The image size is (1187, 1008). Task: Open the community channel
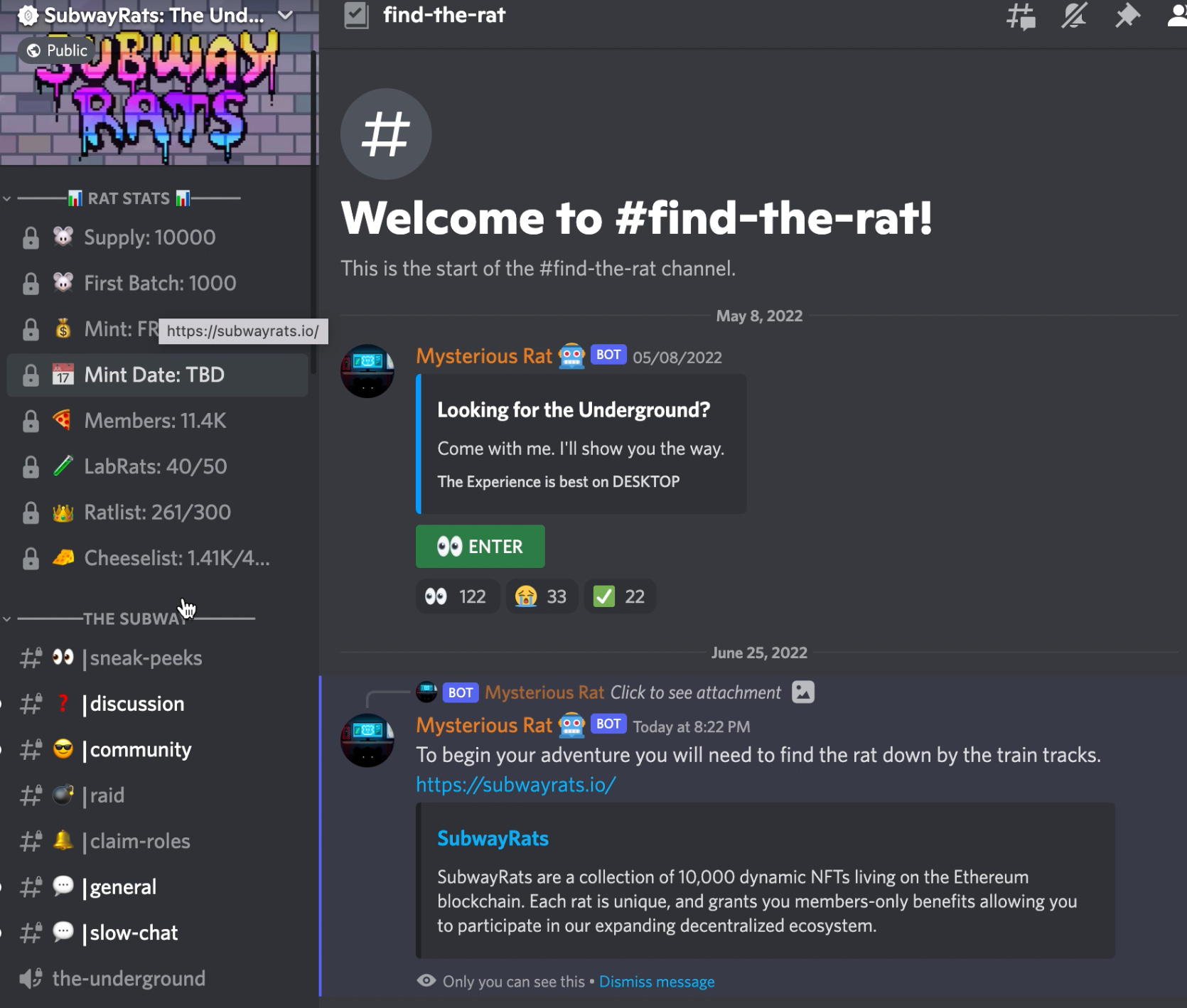tap(158, 750)
